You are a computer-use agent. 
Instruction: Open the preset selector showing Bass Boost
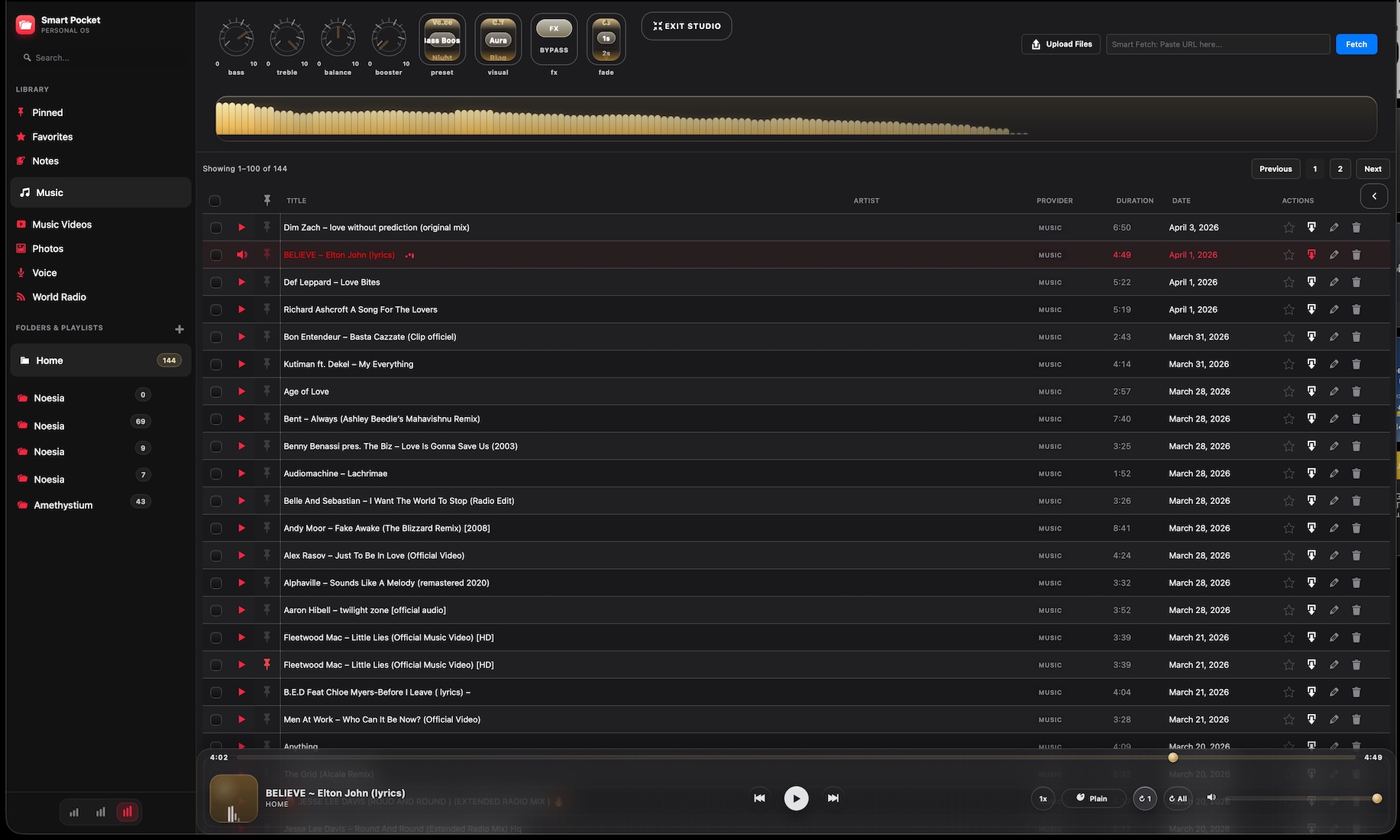442,39
